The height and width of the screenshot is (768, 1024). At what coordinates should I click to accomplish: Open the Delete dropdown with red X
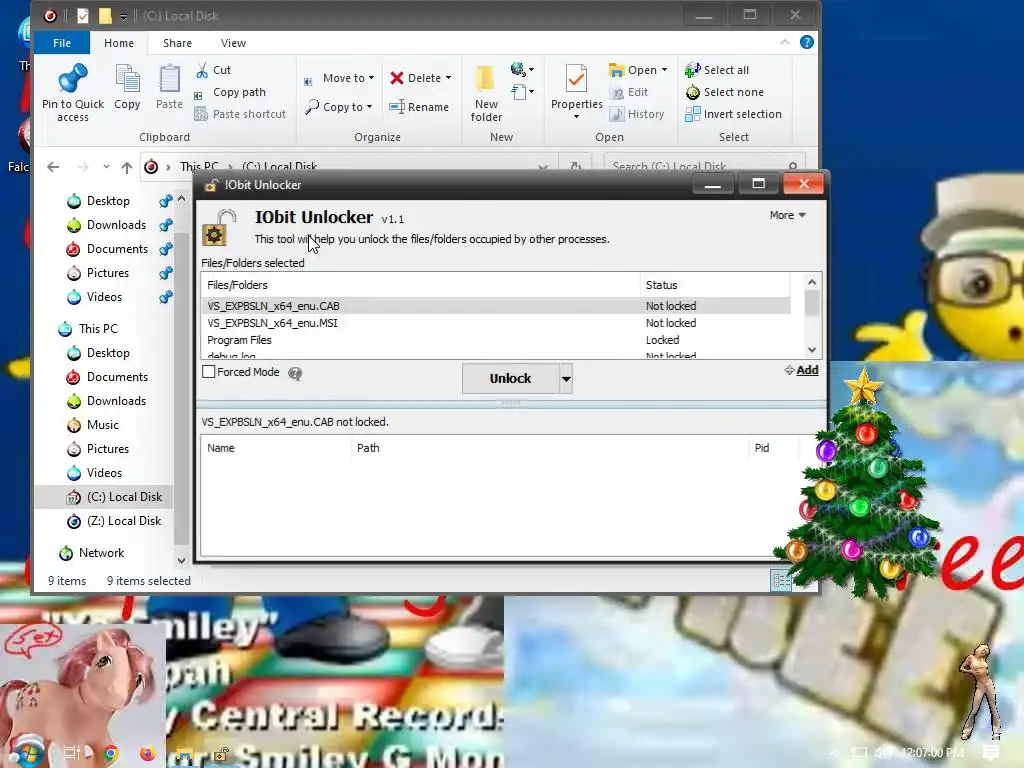point(421,78)
